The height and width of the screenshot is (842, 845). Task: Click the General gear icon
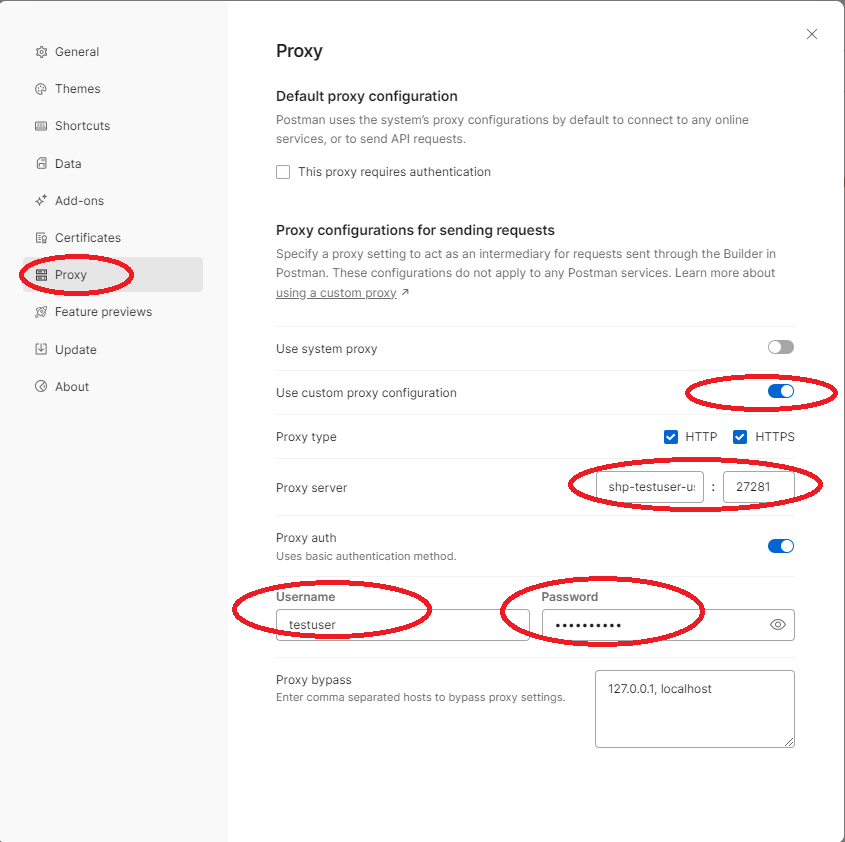pos(41,52)
